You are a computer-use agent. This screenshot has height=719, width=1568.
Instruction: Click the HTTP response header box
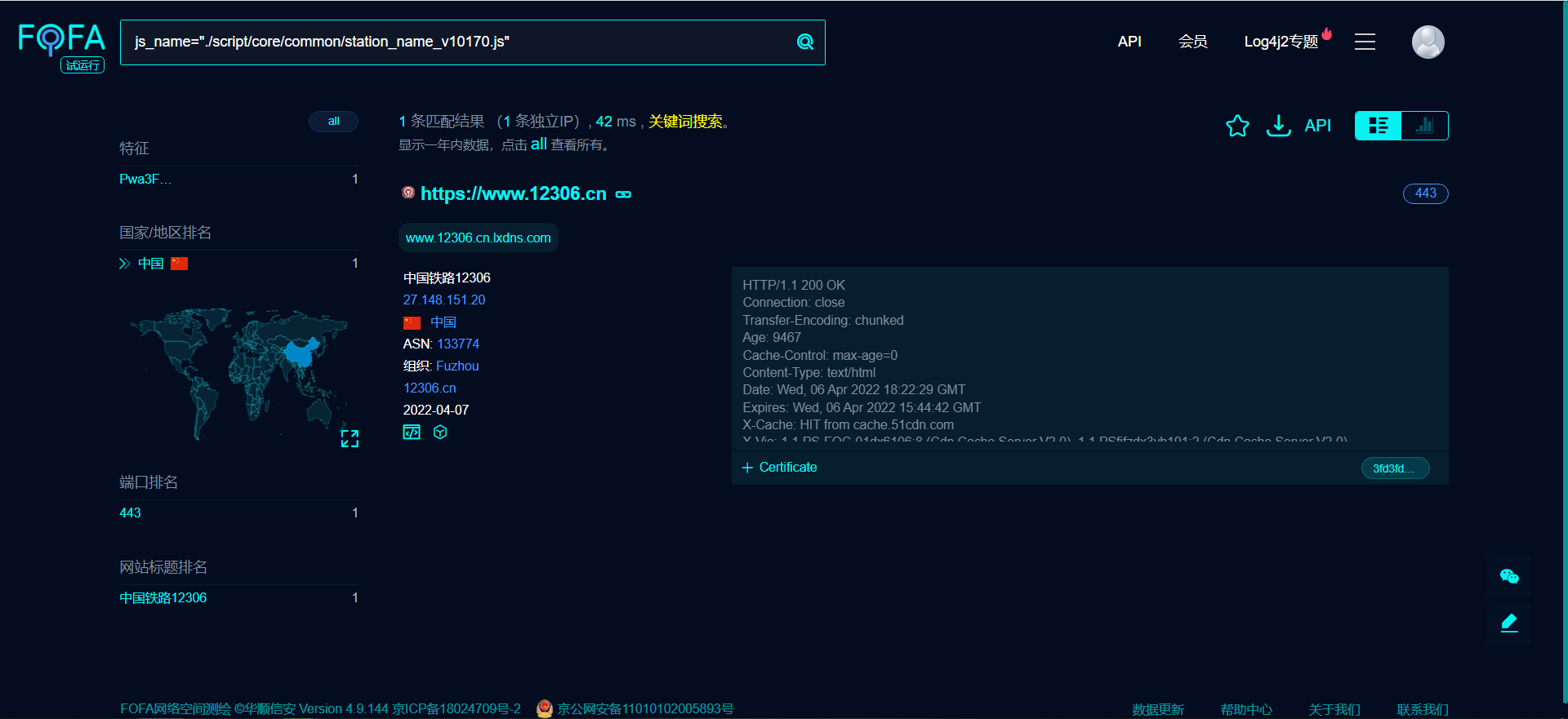pyautogui.click(x=1089, y=359)
